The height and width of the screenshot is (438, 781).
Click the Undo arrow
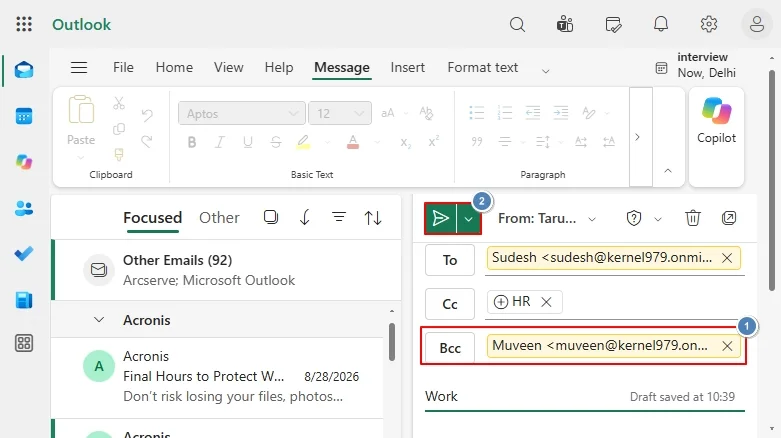pyautogui.click(x=147, y=116)
